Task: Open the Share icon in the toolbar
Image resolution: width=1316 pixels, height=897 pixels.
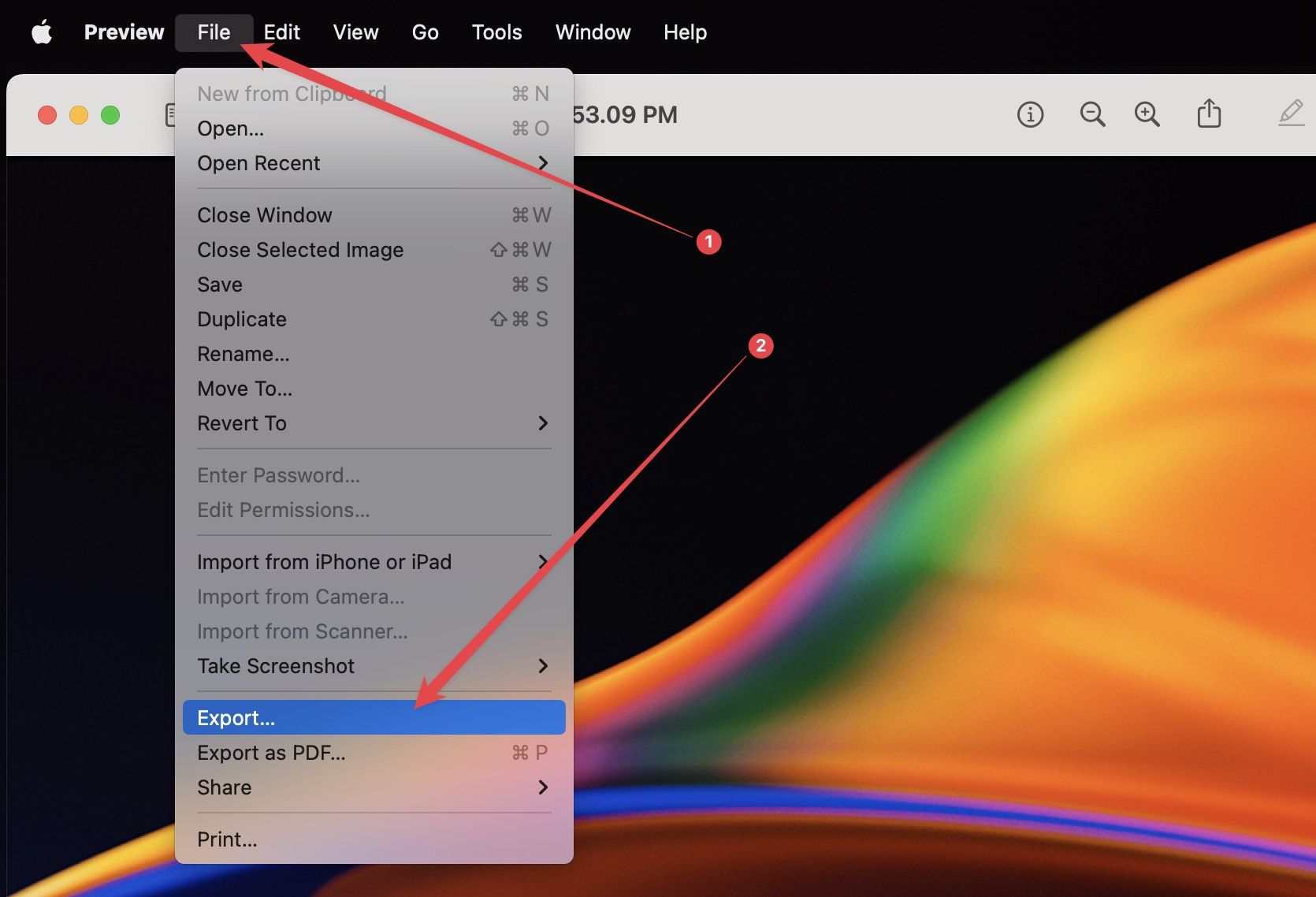Action: pyautogui.click(x=1209, y=114)
